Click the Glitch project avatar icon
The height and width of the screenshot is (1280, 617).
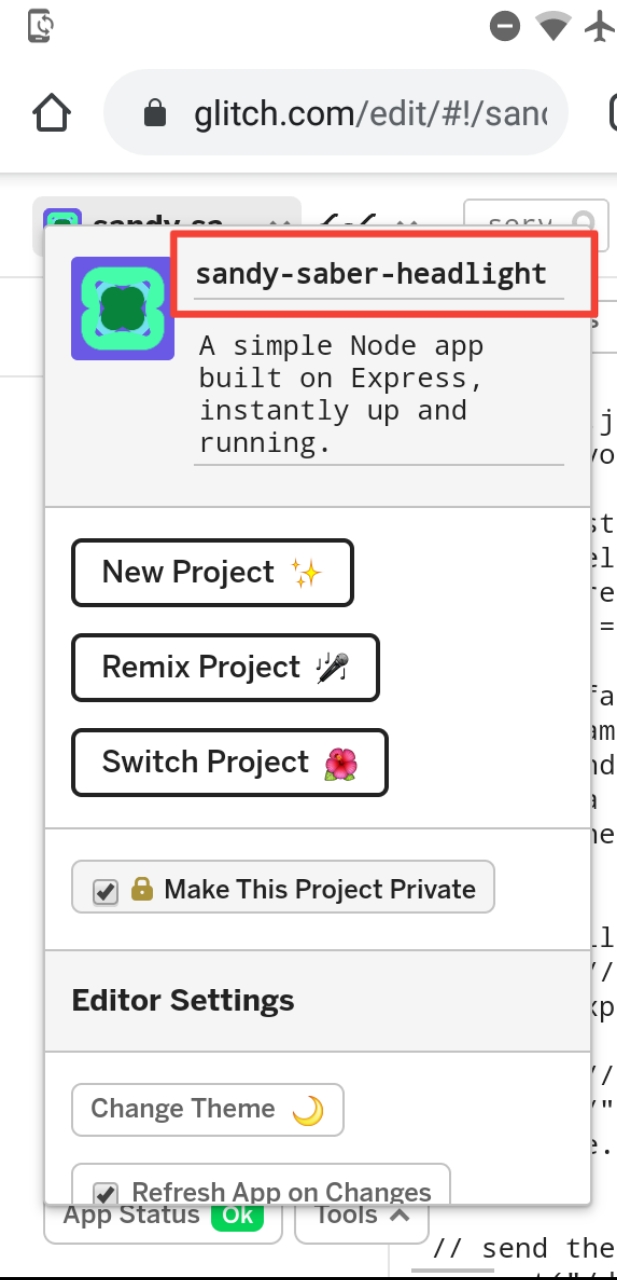122,308
